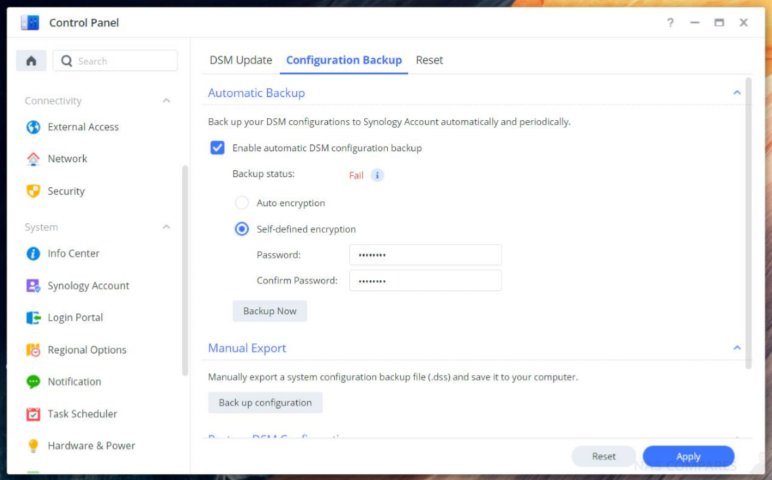Open Hardware & Power bulb icon
The height and width of the screenshot is (480, 772).
pos(33,446)
